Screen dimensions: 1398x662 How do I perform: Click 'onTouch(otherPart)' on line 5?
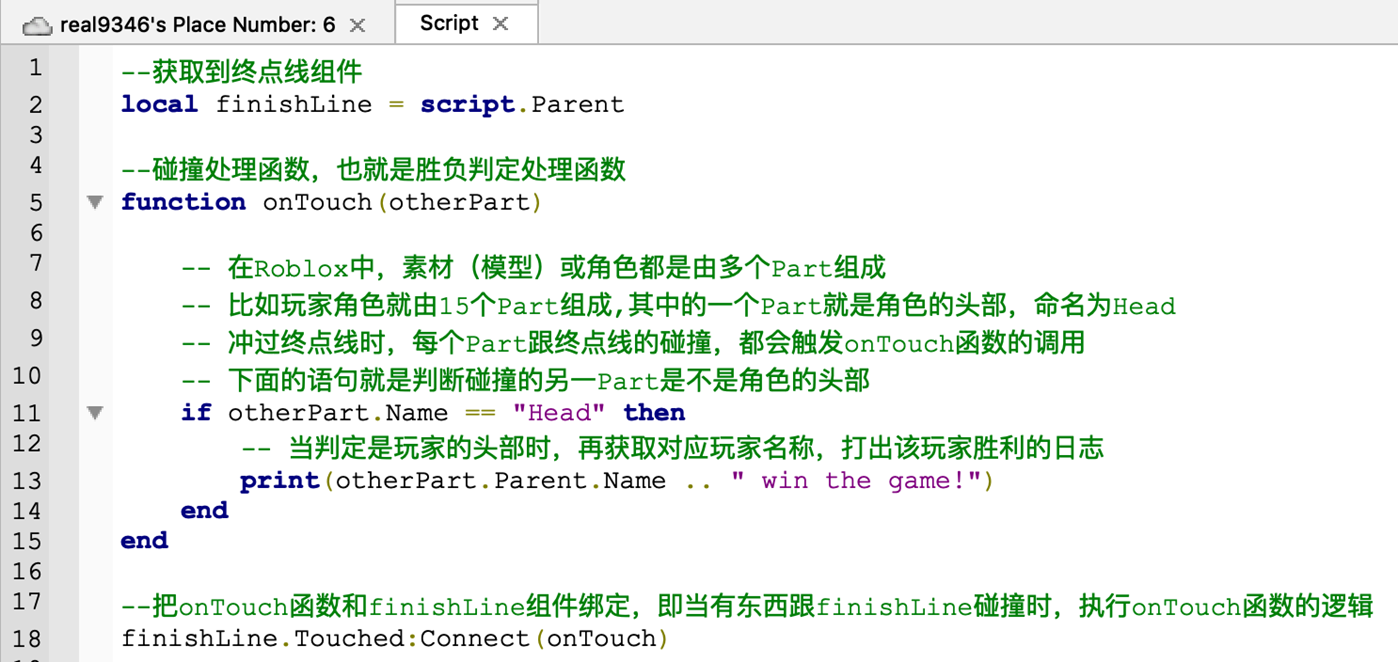pos(402,202)
